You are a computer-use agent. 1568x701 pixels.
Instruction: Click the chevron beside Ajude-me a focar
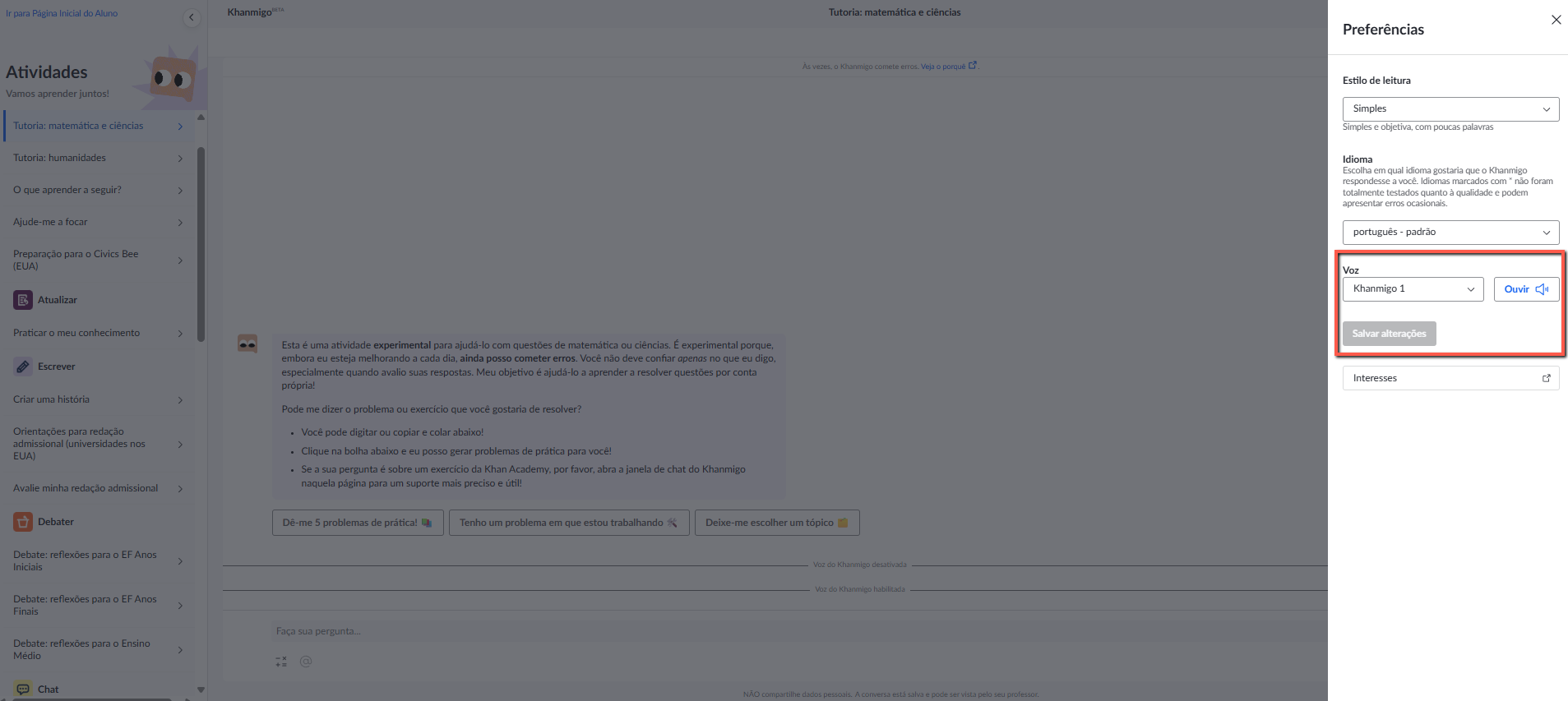(180, 222)
